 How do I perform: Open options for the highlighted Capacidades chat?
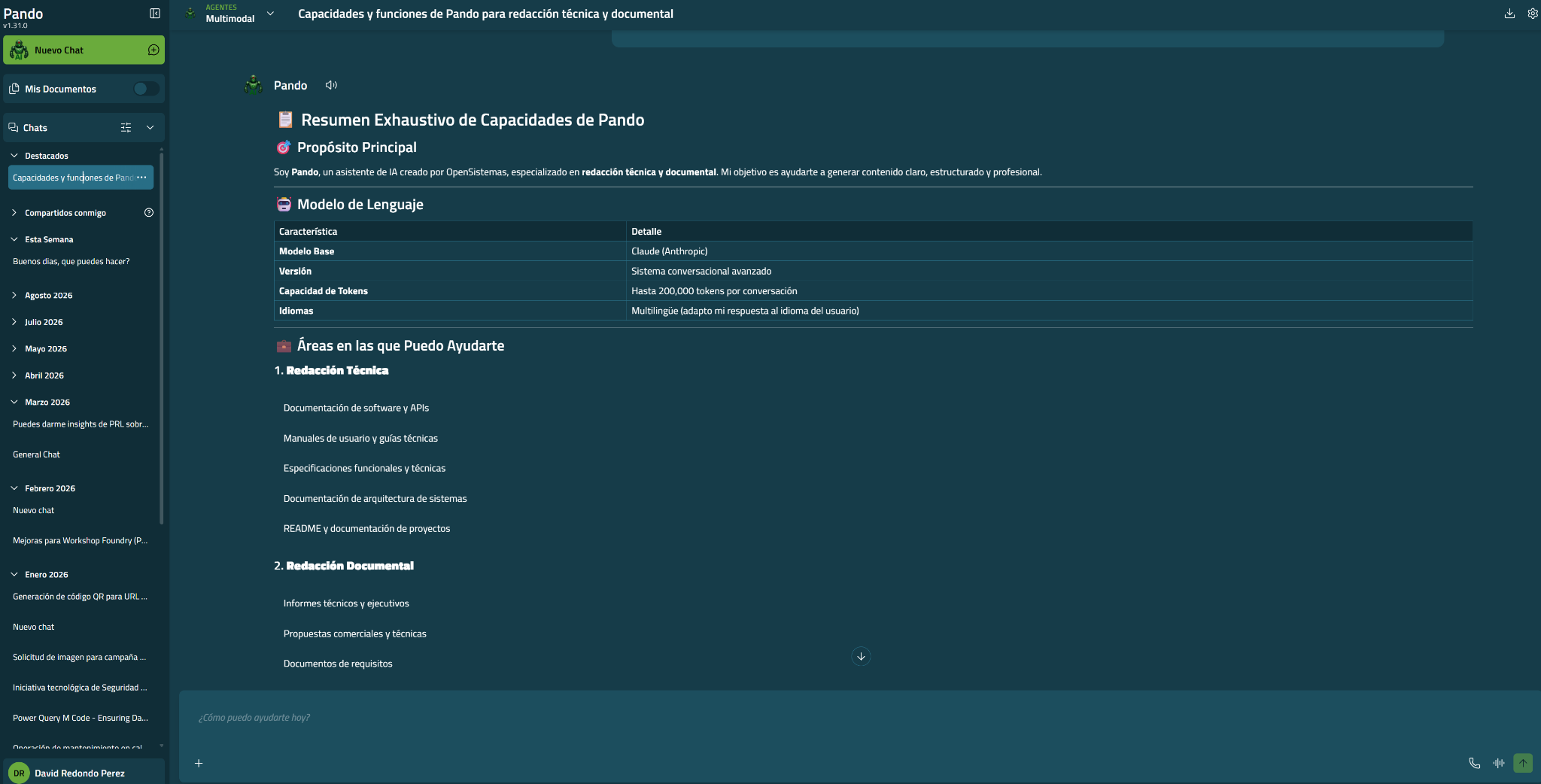tap(141, 178)
